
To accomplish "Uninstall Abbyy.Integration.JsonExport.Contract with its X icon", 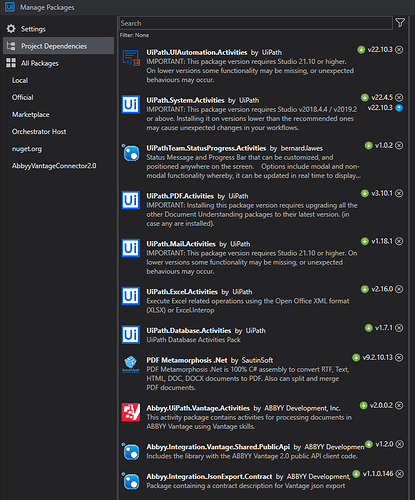I will 399,474.
